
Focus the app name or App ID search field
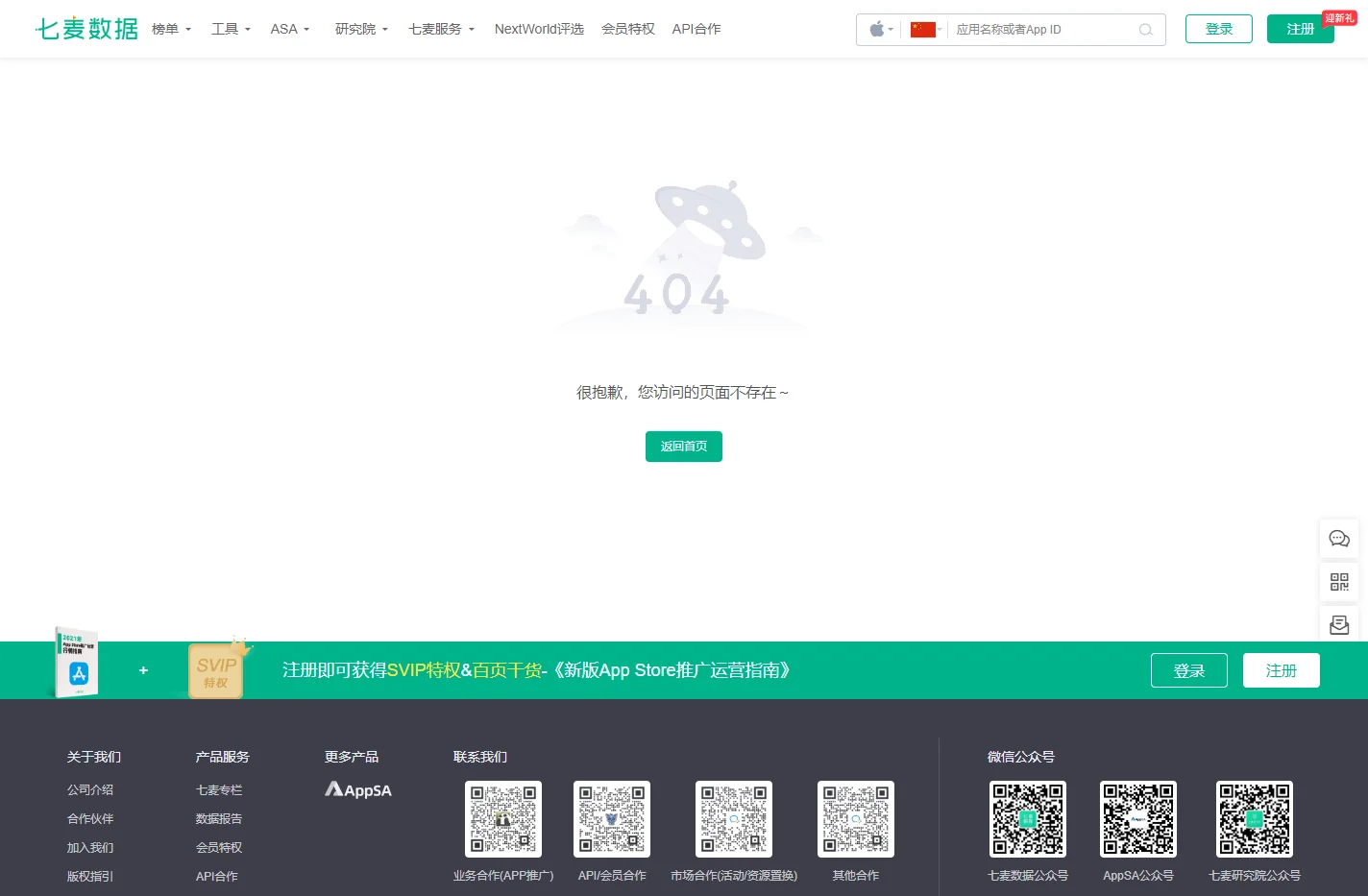[1042, 30]
